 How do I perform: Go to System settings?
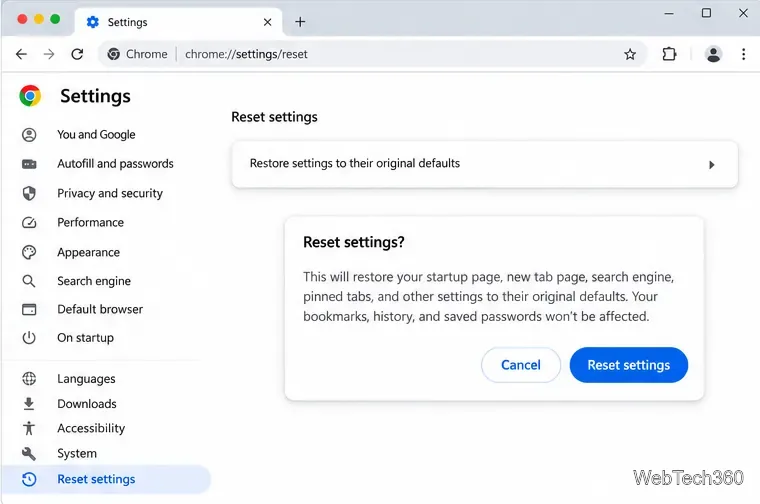(77, 454)
